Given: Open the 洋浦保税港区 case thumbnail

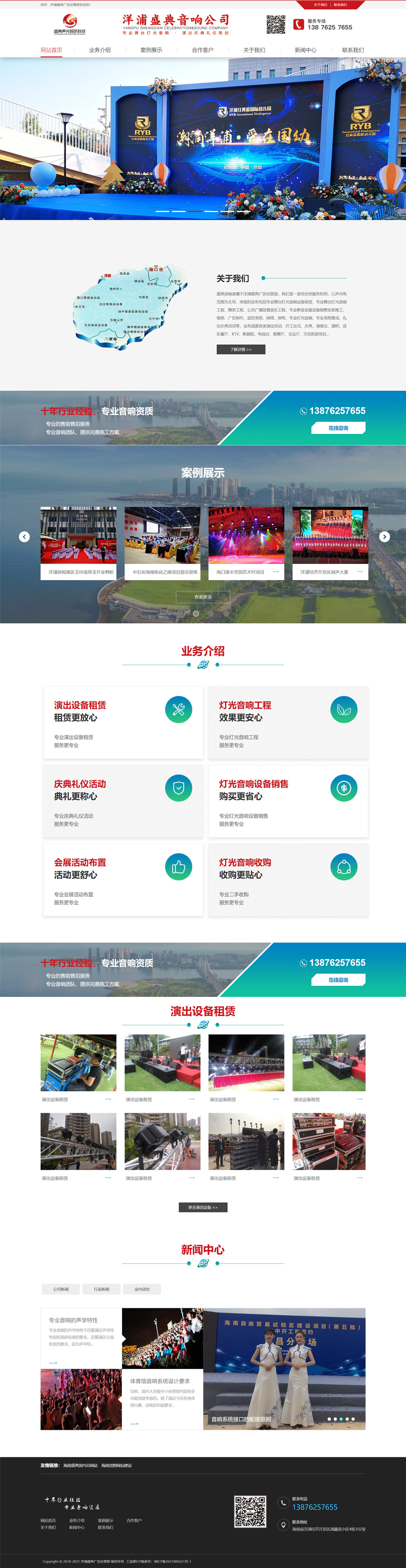Looking at the screenshot, I should [78, 535].
